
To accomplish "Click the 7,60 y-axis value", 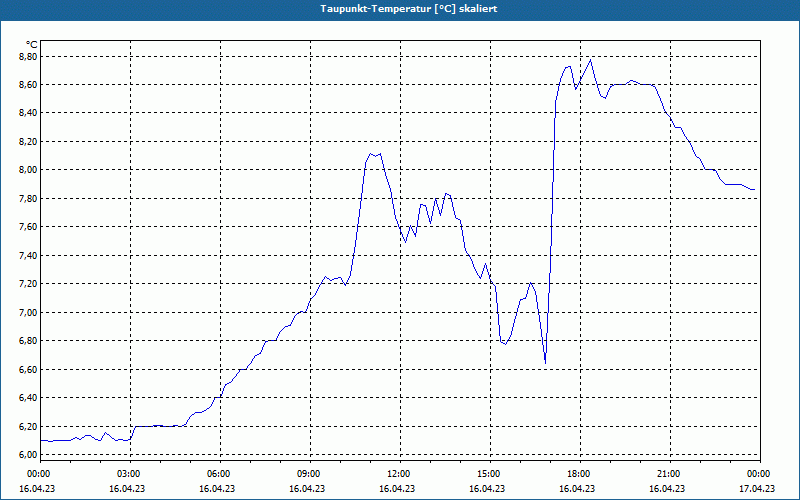I will tap(28, 227).
